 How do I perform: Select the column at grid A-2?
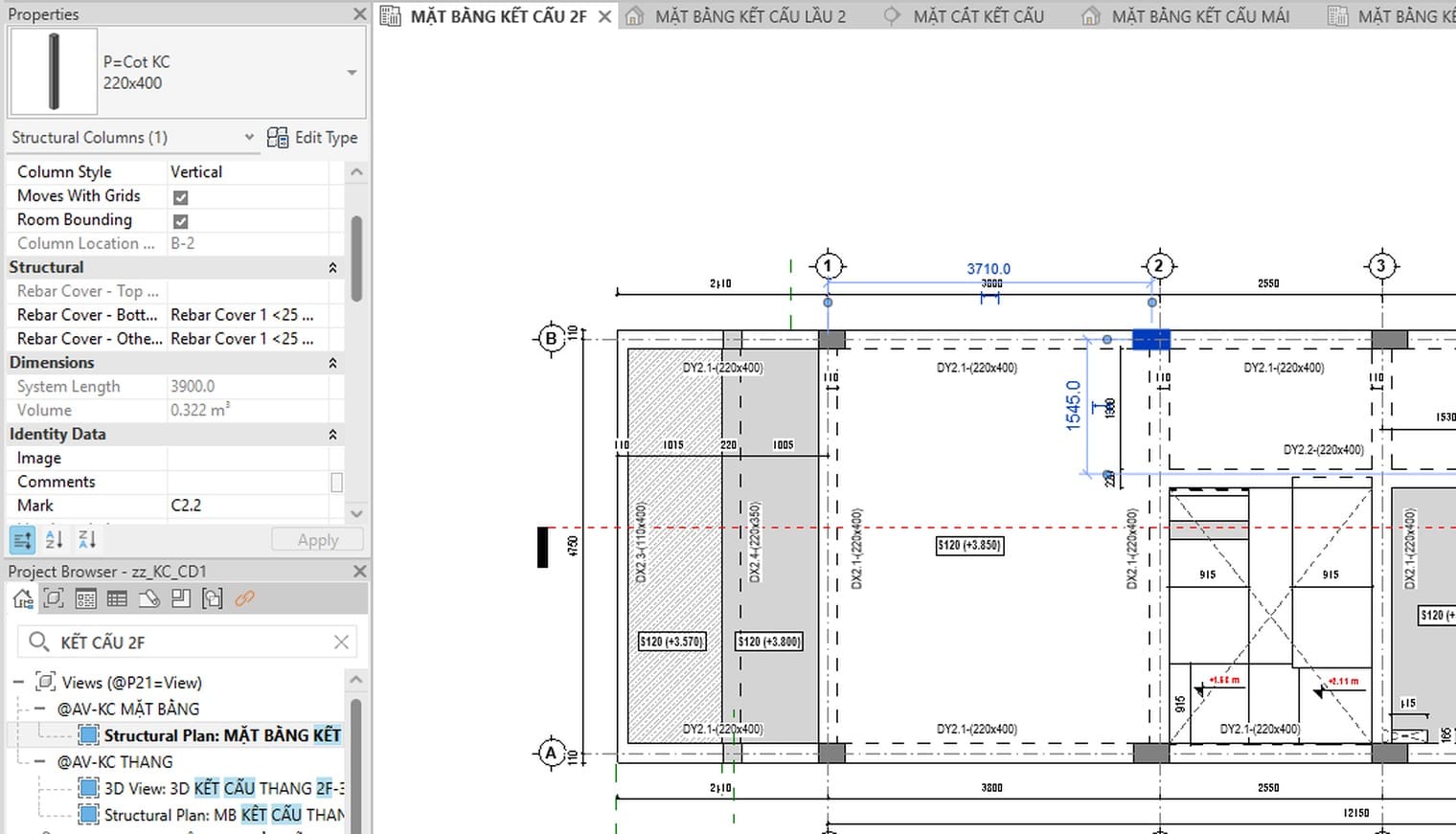point(1151,753)
